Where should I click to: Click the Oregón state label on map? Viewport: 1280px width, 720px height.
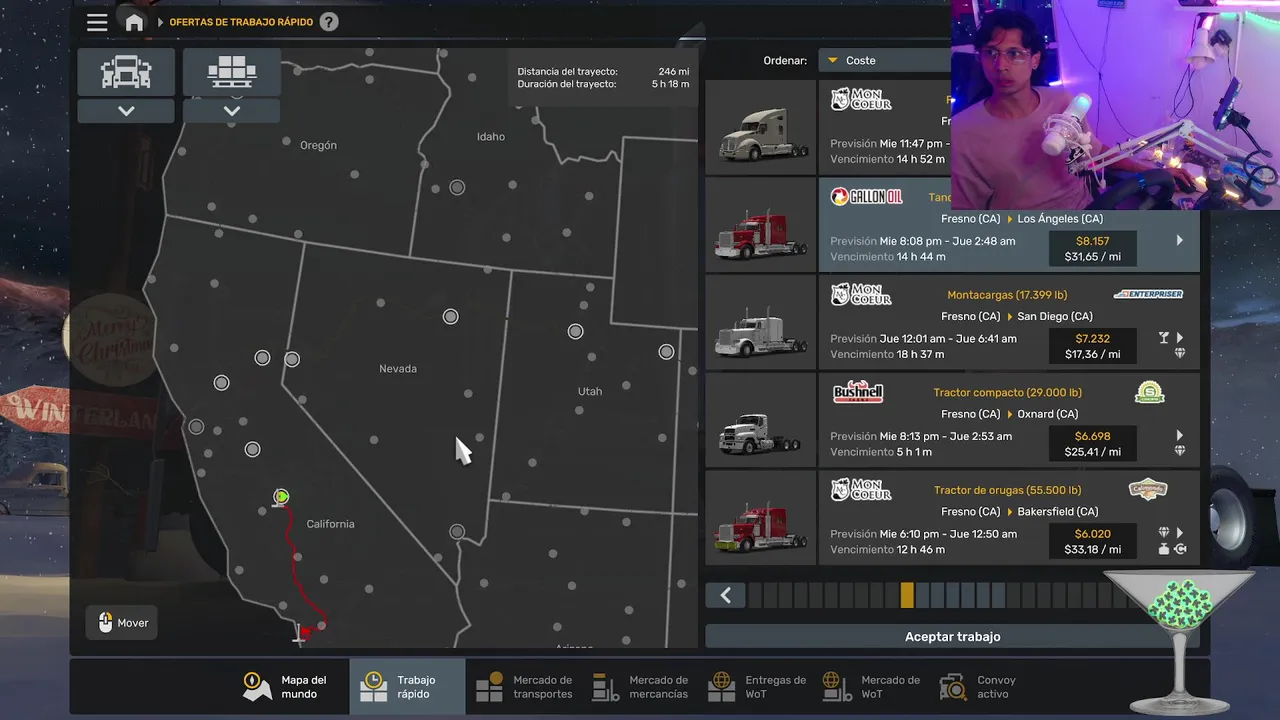pos(318,145)
